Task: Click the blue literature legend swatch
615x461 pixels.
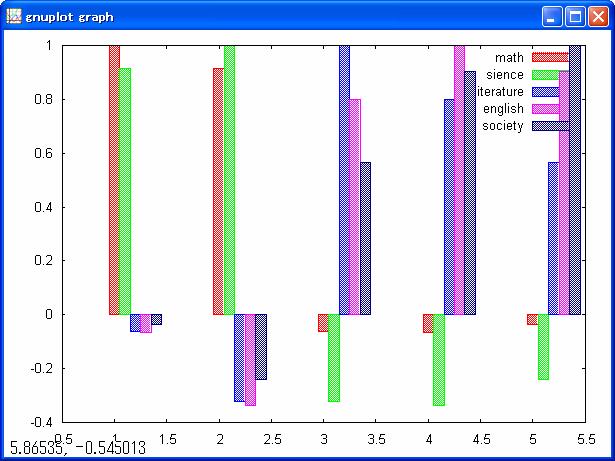Action: click(x=549, y=92)
